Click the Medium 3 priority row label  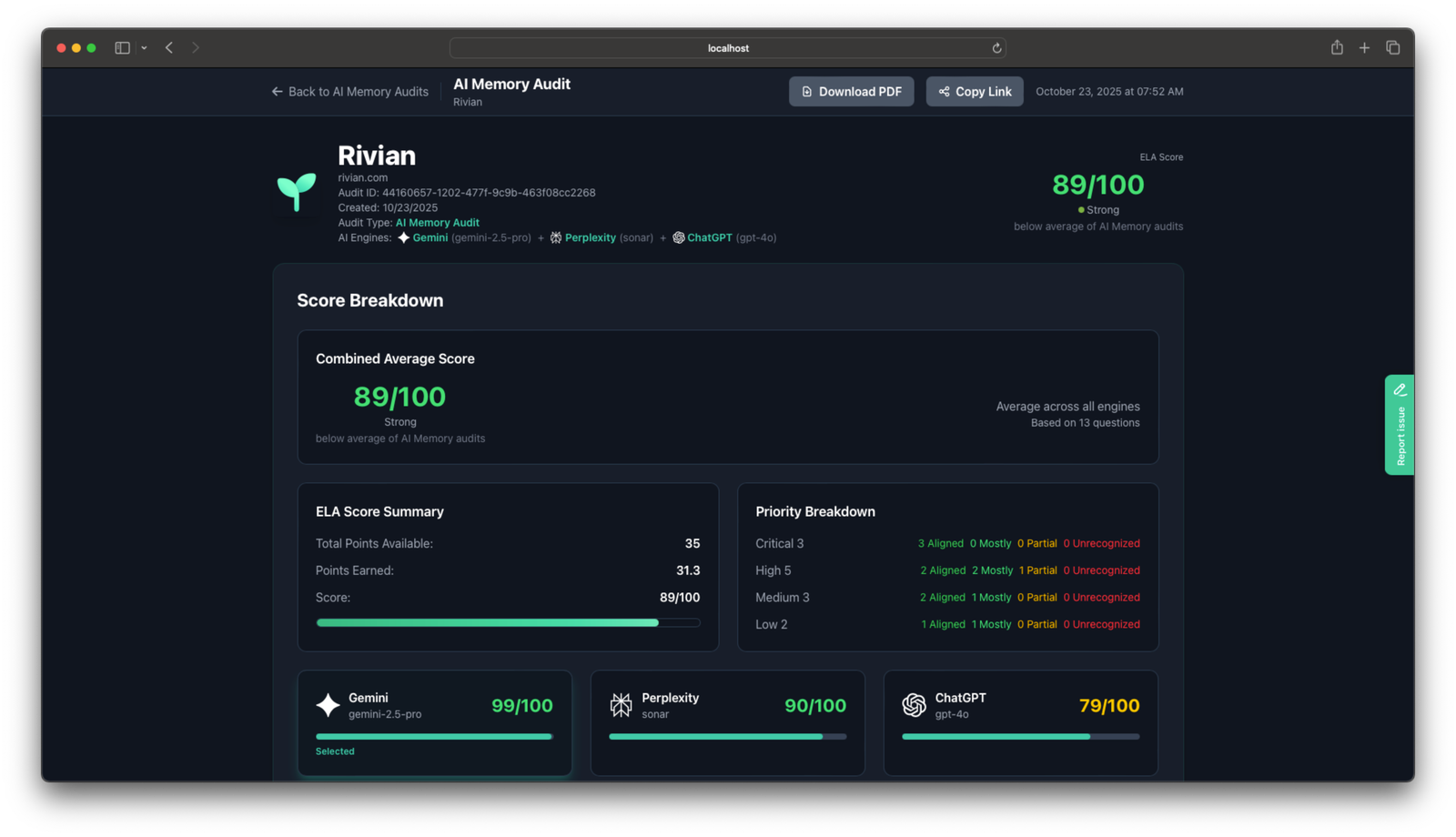[x=783, y=598]
